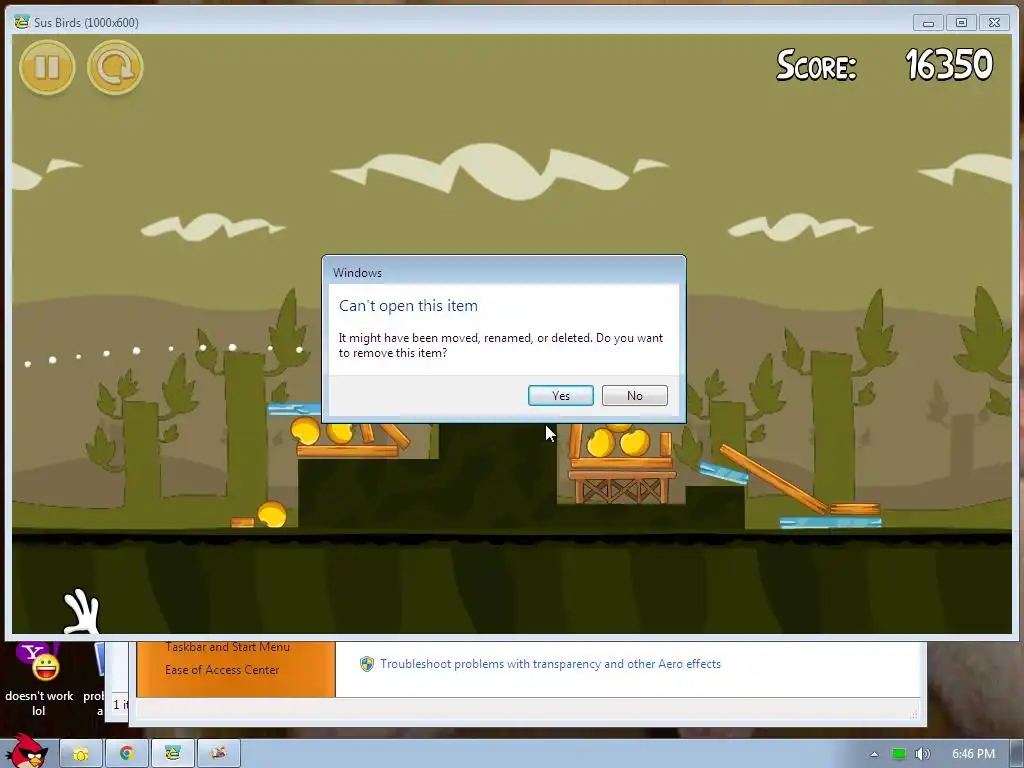Click the score value 16350
This screenshot has width=1024, height=768.
tap(949, 65)
